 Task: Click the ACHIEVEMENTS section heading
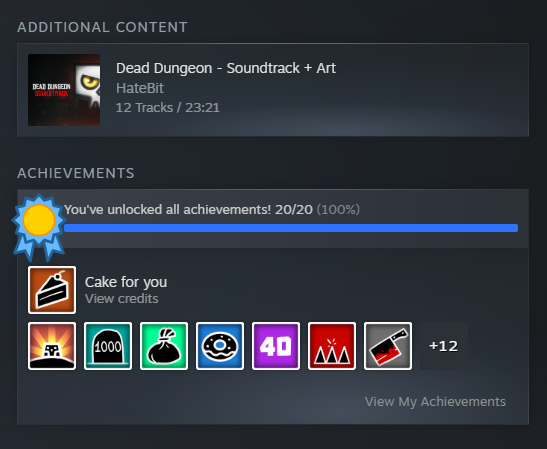76,173
